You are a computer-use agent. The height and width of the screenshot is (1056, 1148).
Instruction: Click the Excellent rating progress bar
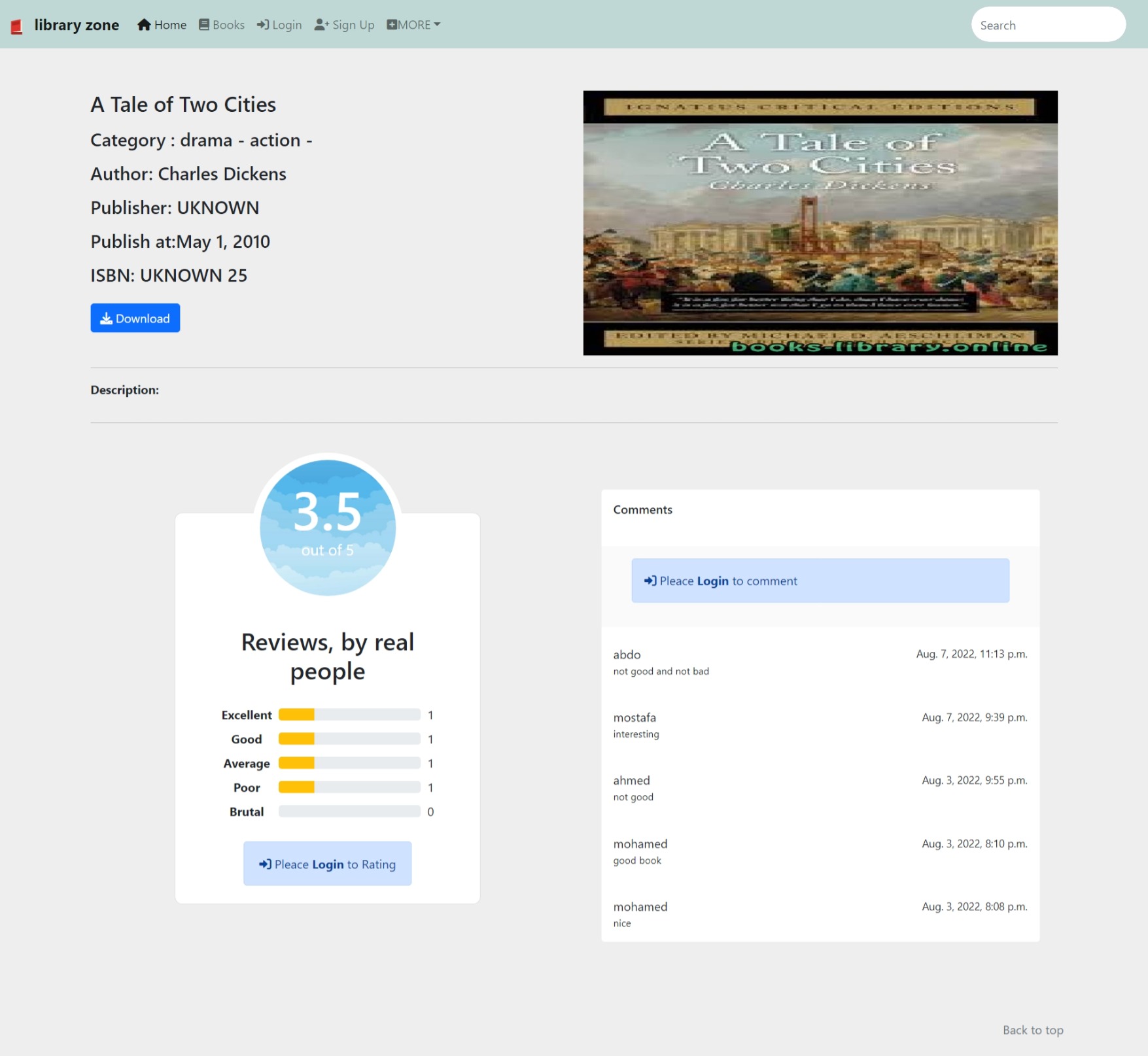point(349,715)
